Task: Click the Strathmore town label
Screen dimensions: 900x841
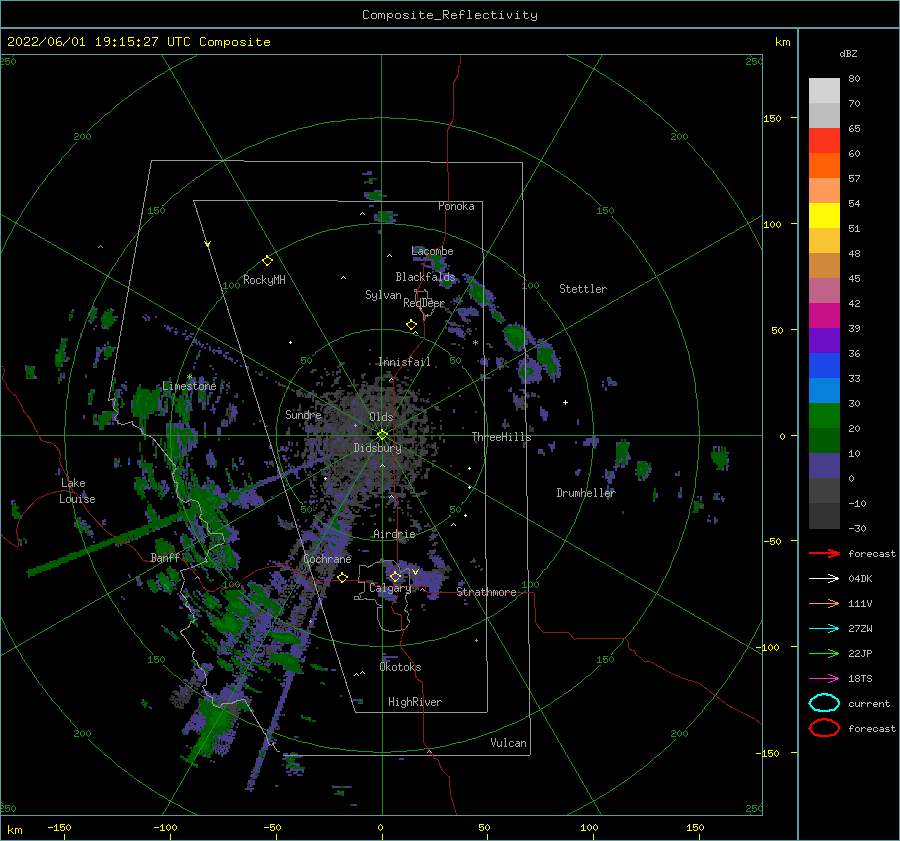Action: coord(486,592)
